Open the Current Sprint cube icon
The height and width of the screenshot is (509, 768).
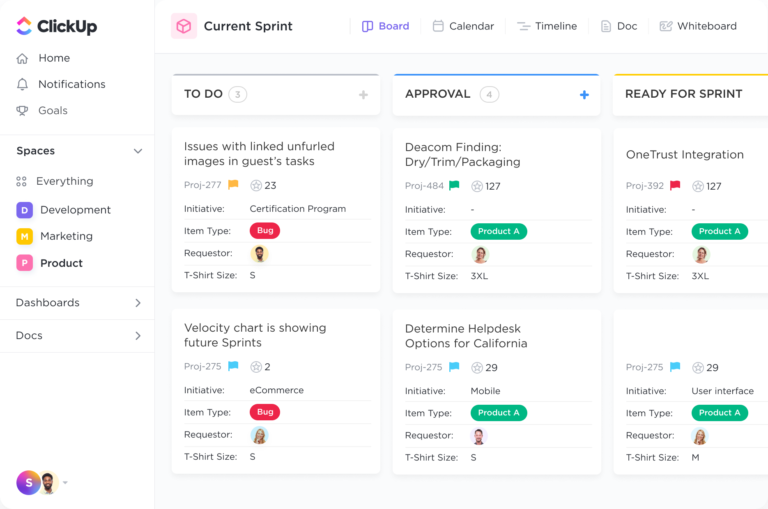(x=184, y=26)
